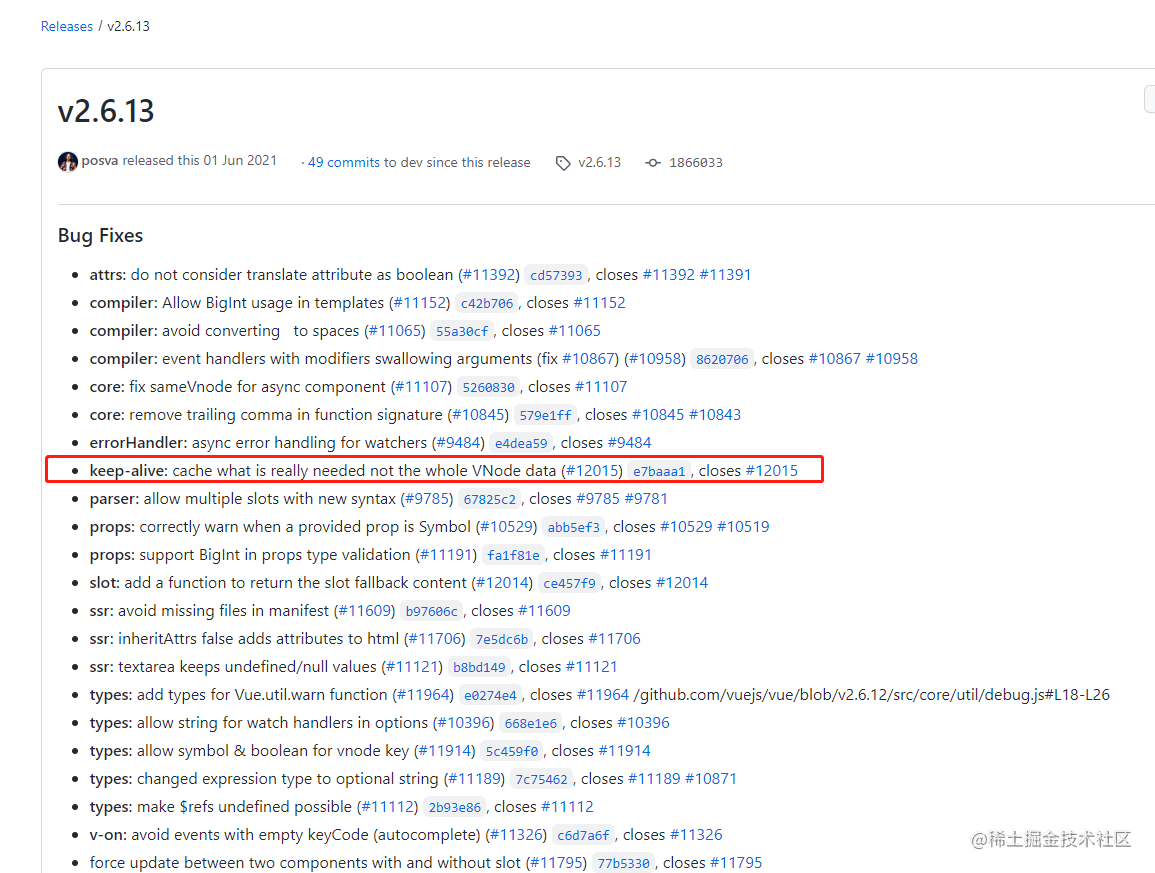Open commit hash 67825c2

coord(489,499)
